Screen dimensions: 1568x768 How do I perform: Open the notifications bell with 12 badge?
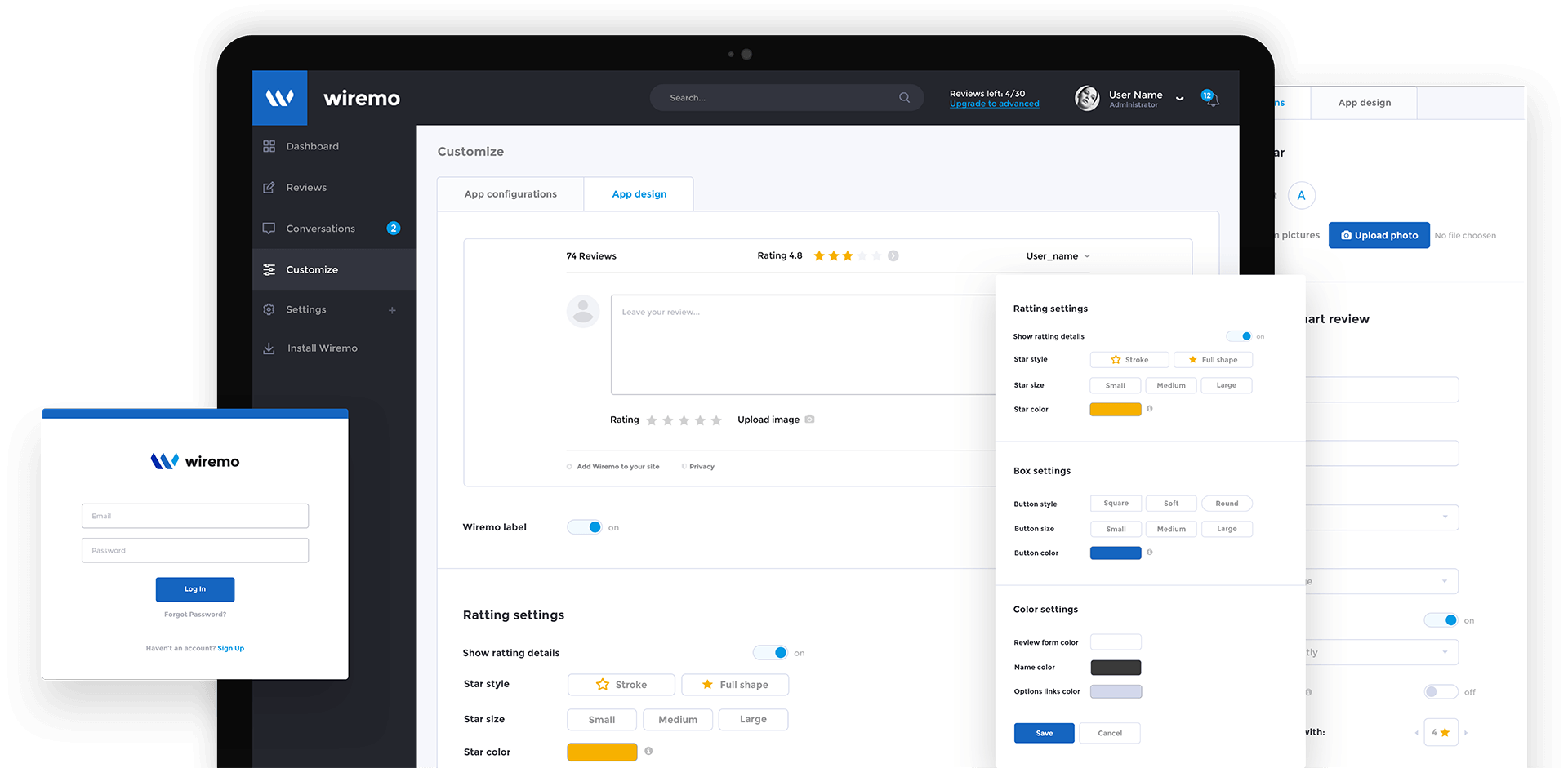click(x=1211, y=98)
